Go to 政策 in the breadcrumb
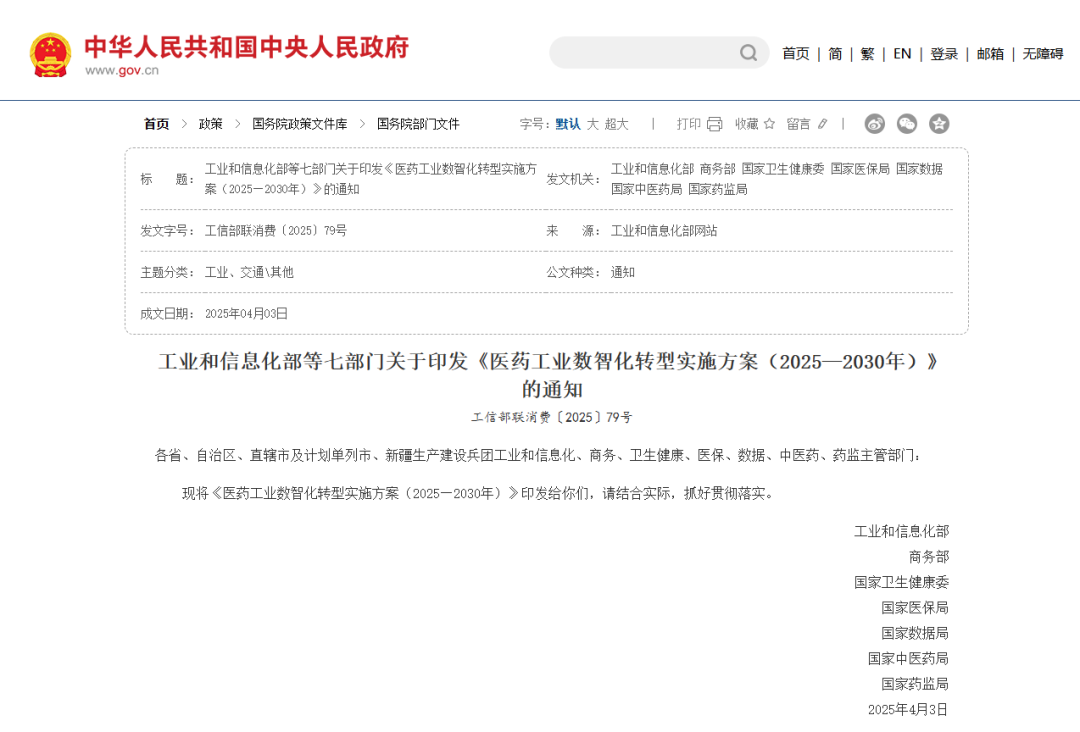Viewport: 1080px width, 732px height. point(211,124)
